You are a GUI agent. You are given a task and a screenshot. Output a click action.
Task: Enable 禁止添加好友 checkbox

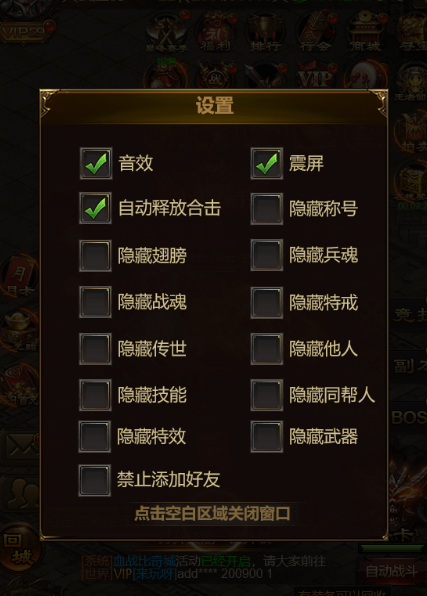pos(95,480)
